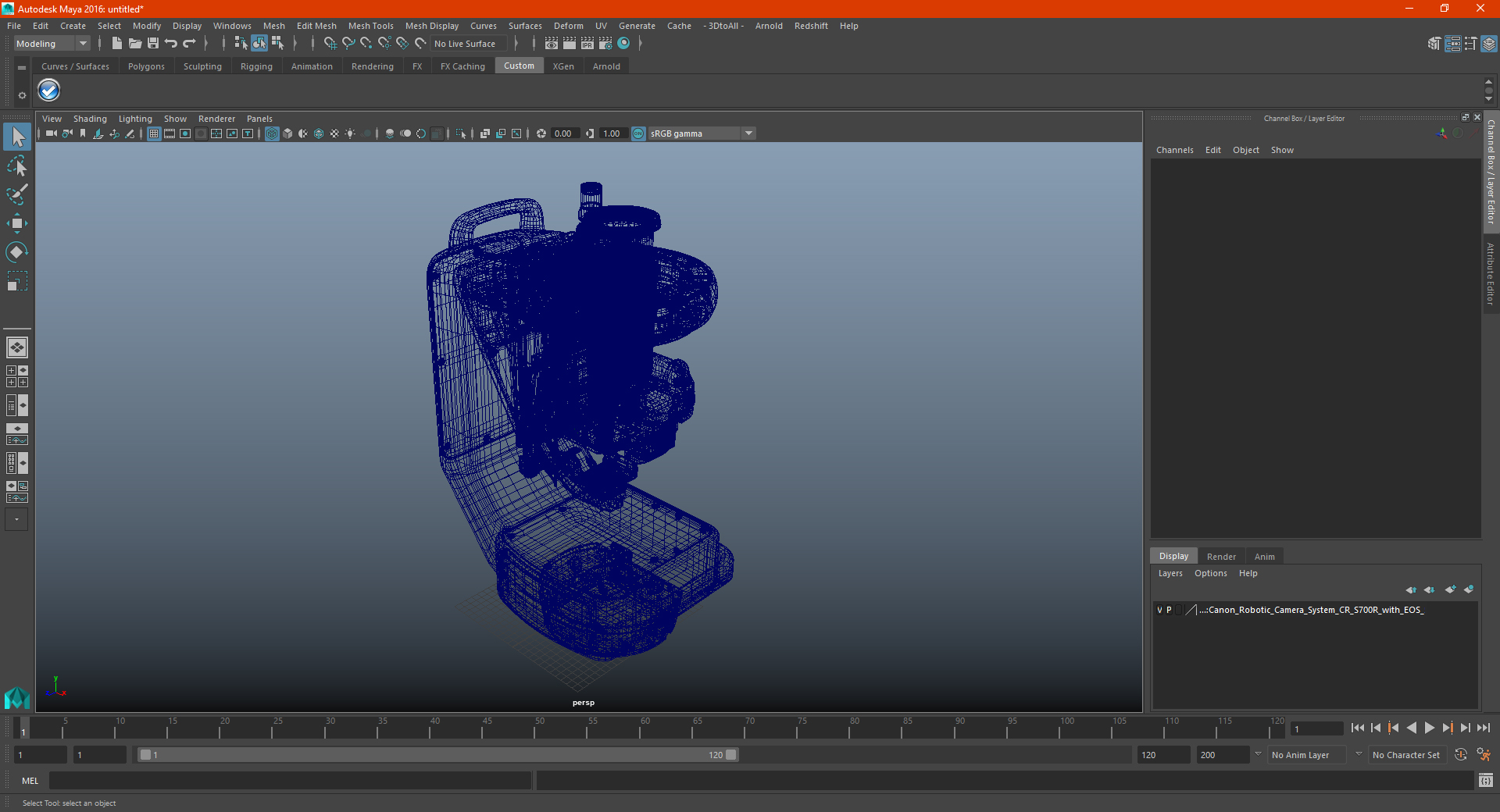The width and height of the screenshot is (1500, 812).
Task: Open the Layers menu in Layer Editor
Action: pos(1170,573)
